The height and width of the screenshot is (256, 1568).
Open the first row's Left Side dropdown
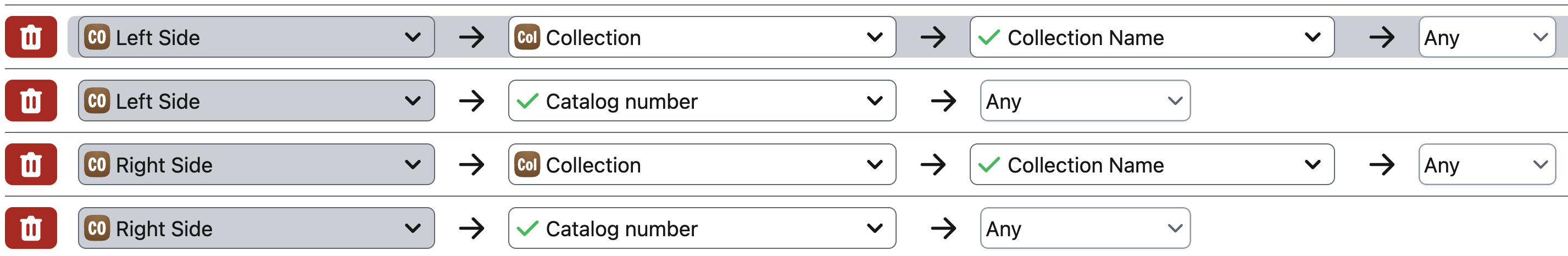point(256,37)
